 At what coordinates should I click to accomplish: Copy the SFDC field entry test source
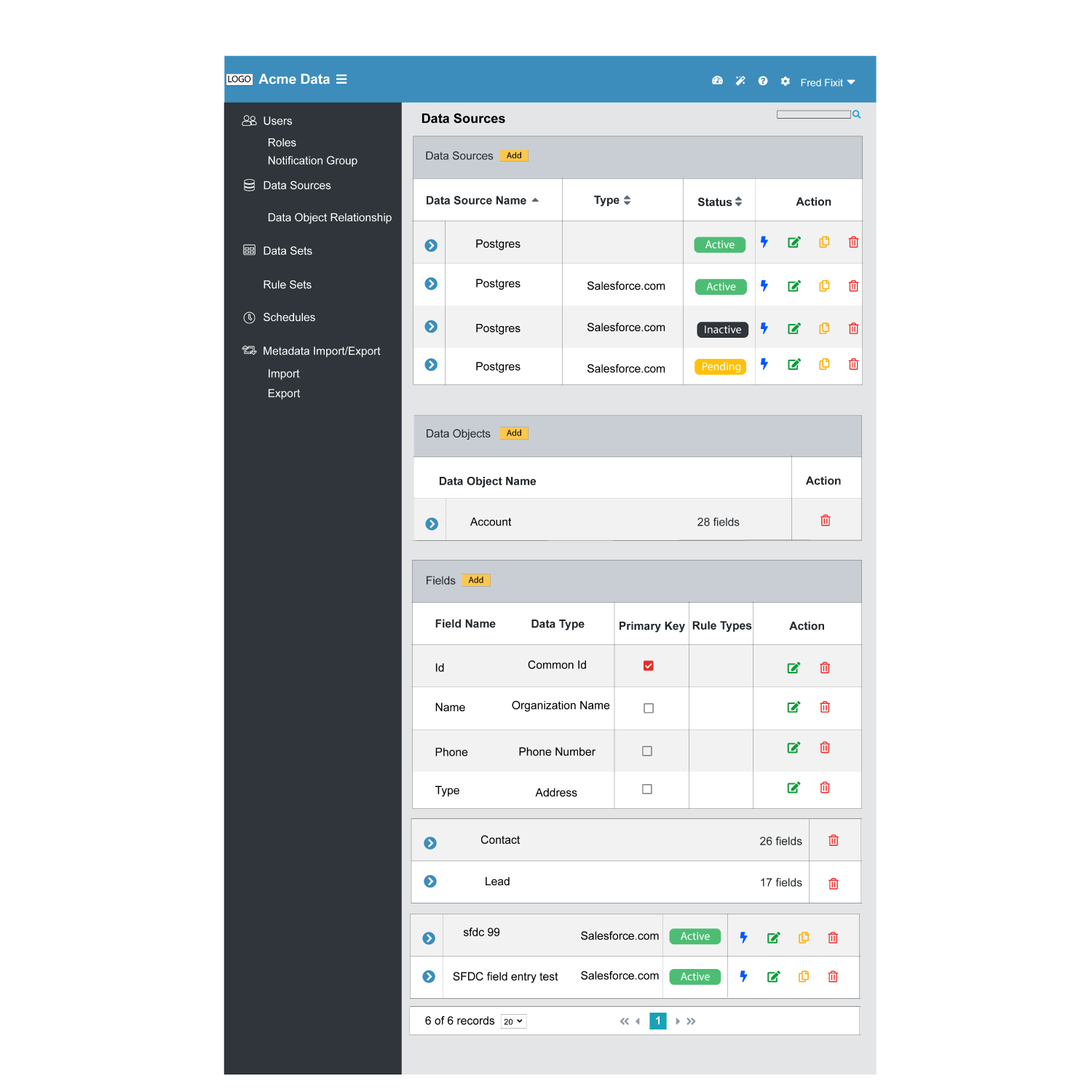click(804, 976)
